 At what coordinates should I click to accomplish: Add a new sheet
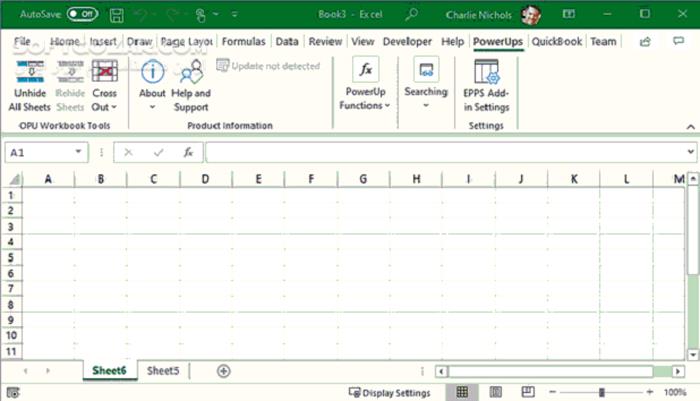223,371
